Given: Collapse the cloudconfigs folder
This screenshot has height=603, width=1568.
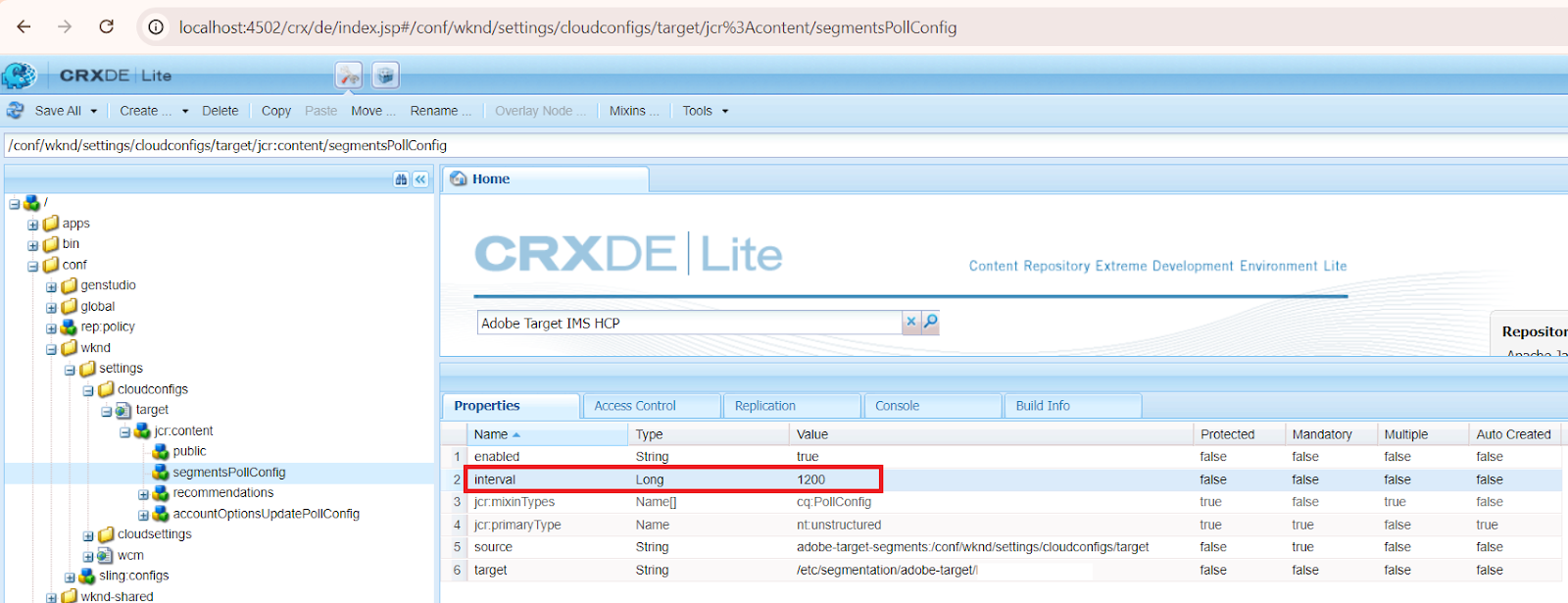Looking at the screenshot, I should click(x=88, y=390).
